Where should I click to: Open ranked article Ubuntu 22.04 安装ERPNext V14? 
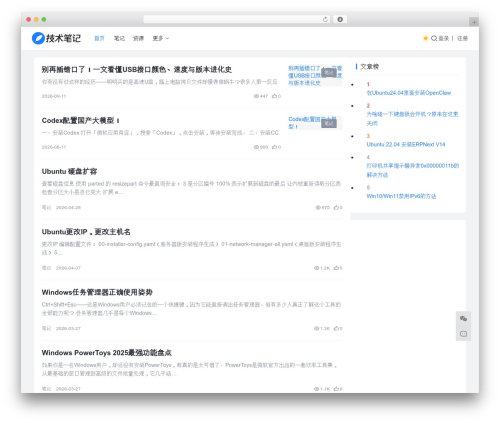406,144
